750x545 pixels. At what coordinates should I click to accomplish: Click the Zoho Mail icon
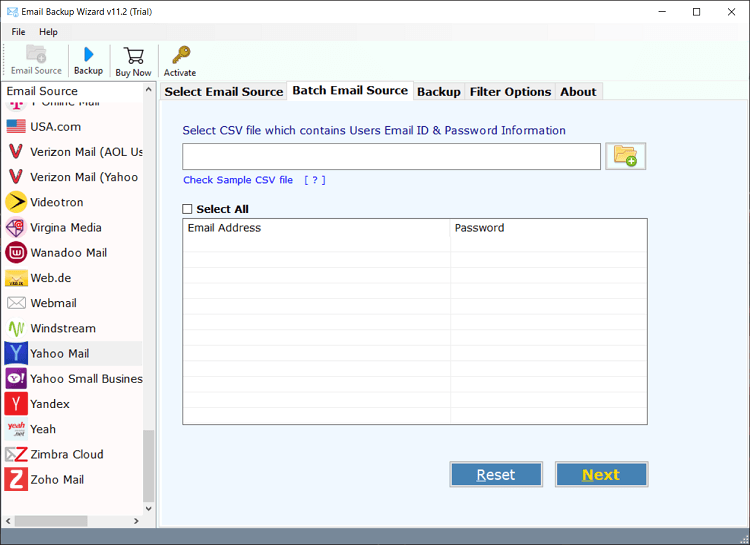pos(16,479)
